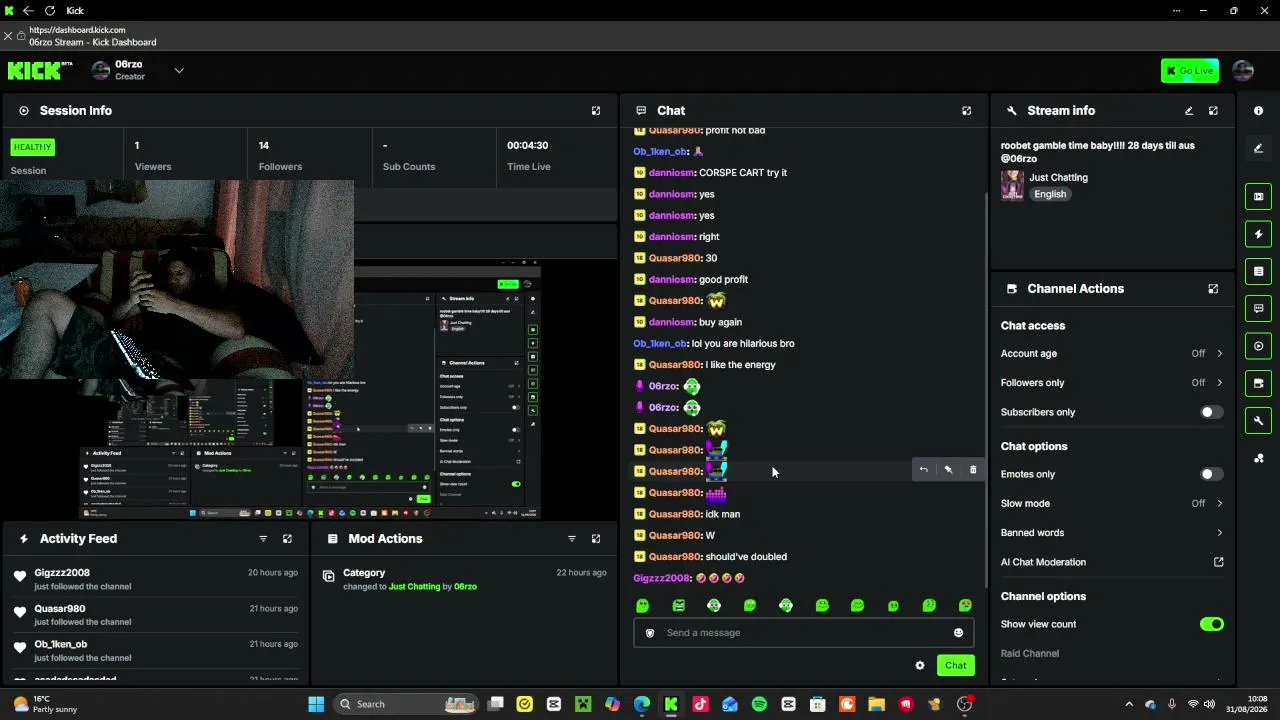
Task: Pin the hovered chat message
Action: tap(948, 470)
